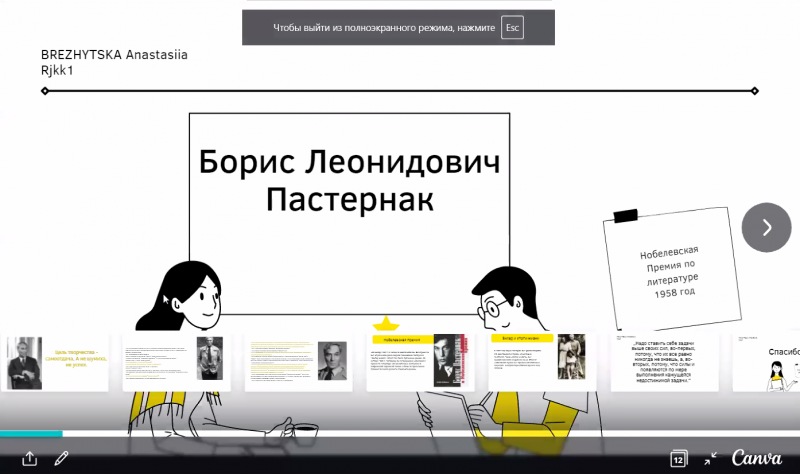Open the 'Цель творчества' slide thumbnail
Viewport: 800px width, 474px height.
(x=54, y=362)
